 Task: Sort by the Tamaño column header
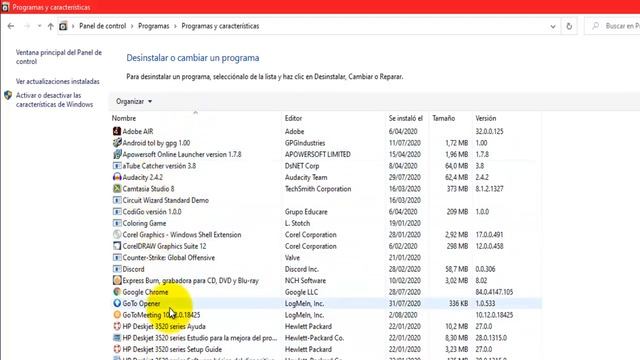[x=444, y=118]
